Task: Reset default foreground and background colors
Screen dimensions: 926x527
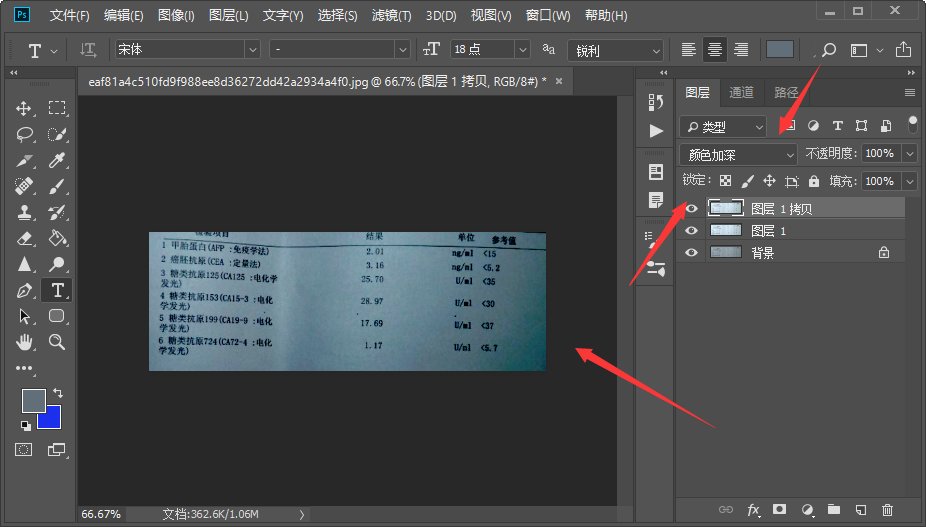Action: [x=25, y=425]
